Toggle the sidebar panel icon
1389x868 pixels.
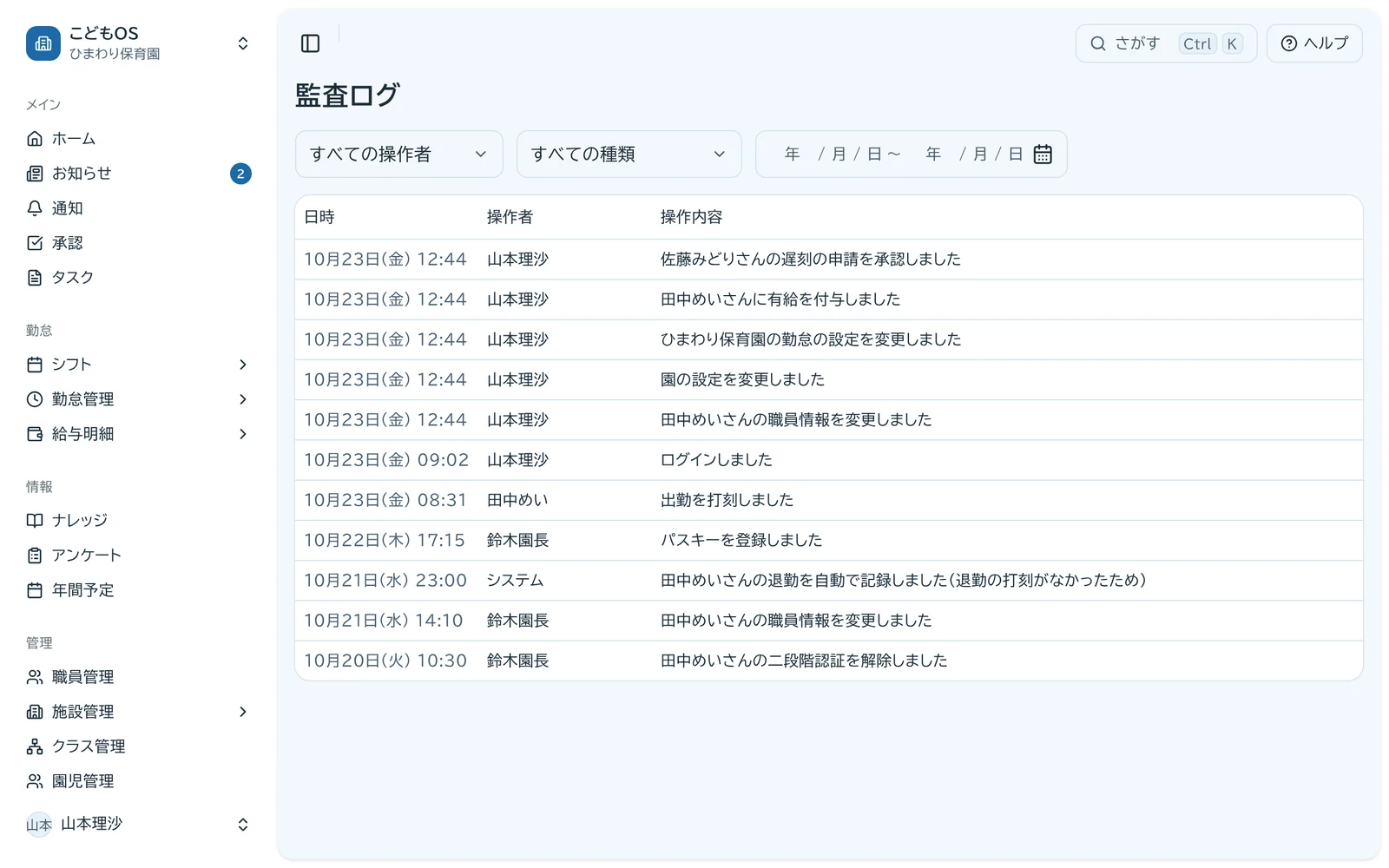pos(310,43)
